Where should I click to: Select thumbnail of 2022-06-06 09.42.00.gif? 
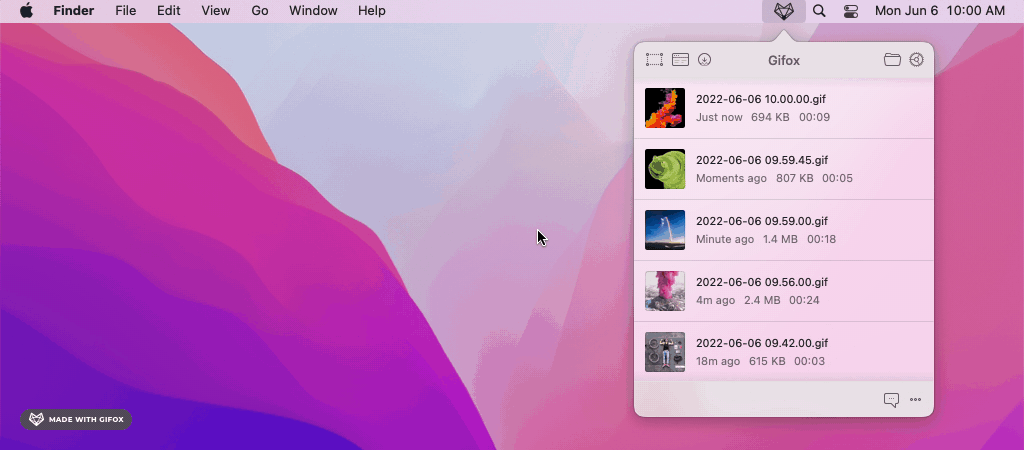665,352
